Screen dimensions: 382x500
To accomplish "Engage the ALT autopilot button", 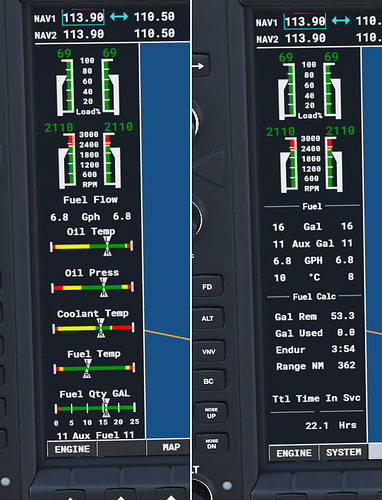I will point(208,318).
